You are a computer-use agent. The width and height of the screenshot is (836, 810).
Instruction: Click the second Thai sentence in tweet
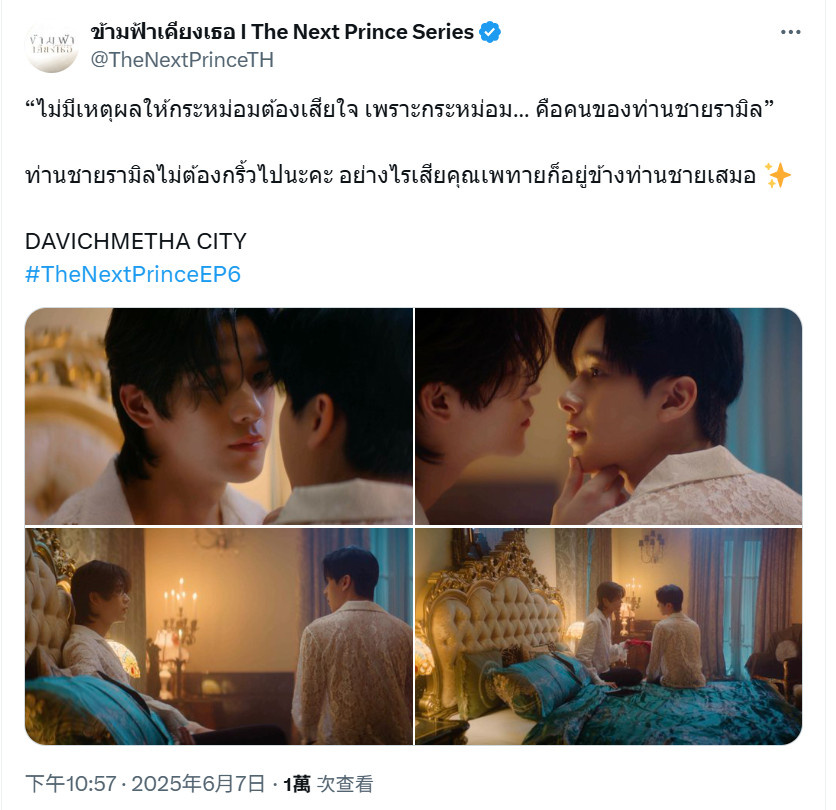click(x=390, y=175)
